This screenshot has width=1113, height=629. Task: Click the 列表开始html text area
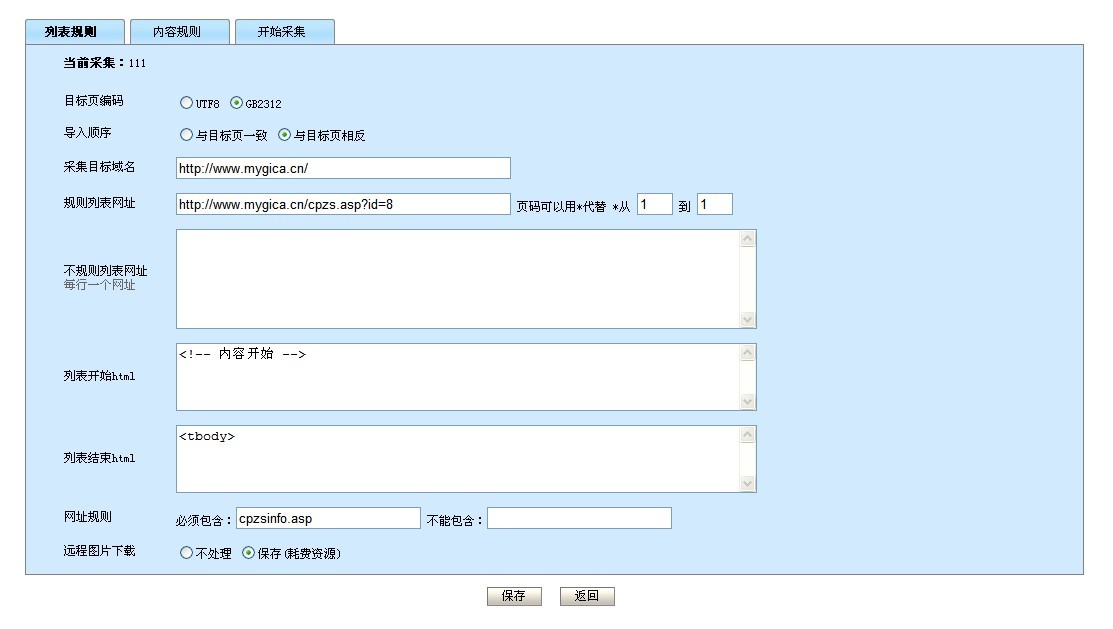pyautogui.click(x=458, y=377)
